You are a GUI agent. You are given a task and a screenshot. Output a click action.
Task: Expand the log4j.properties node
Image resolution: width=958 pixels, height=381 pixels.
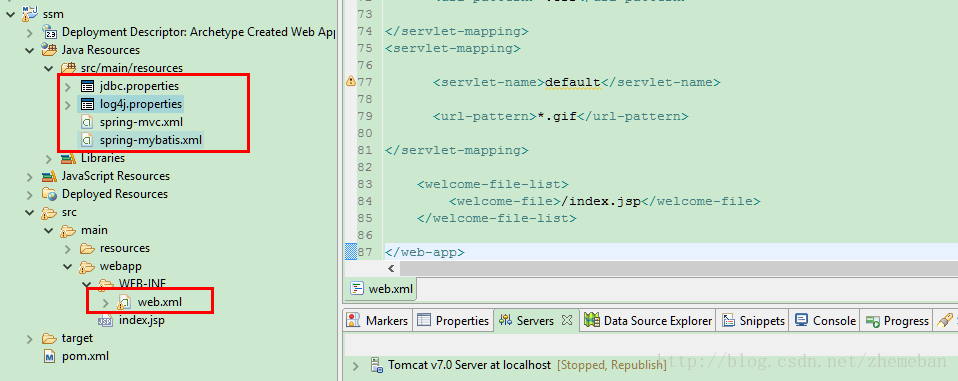[67, 104]
